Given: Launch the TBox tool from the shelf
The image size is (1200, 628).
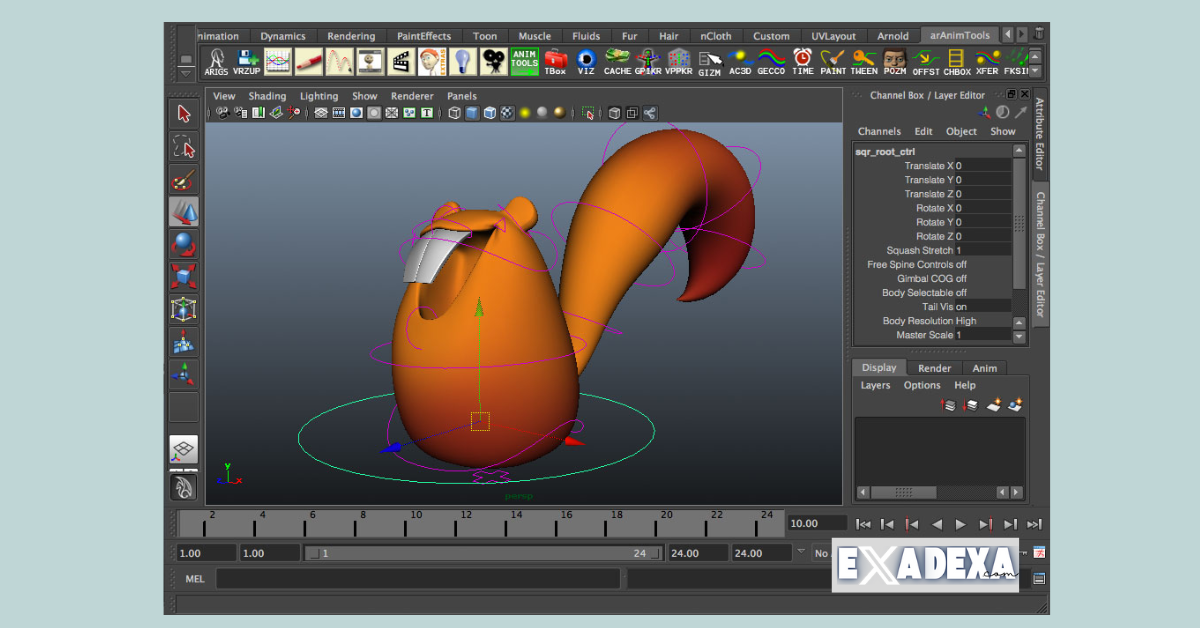Looking at the screenshot, I should tap(556, 60).
